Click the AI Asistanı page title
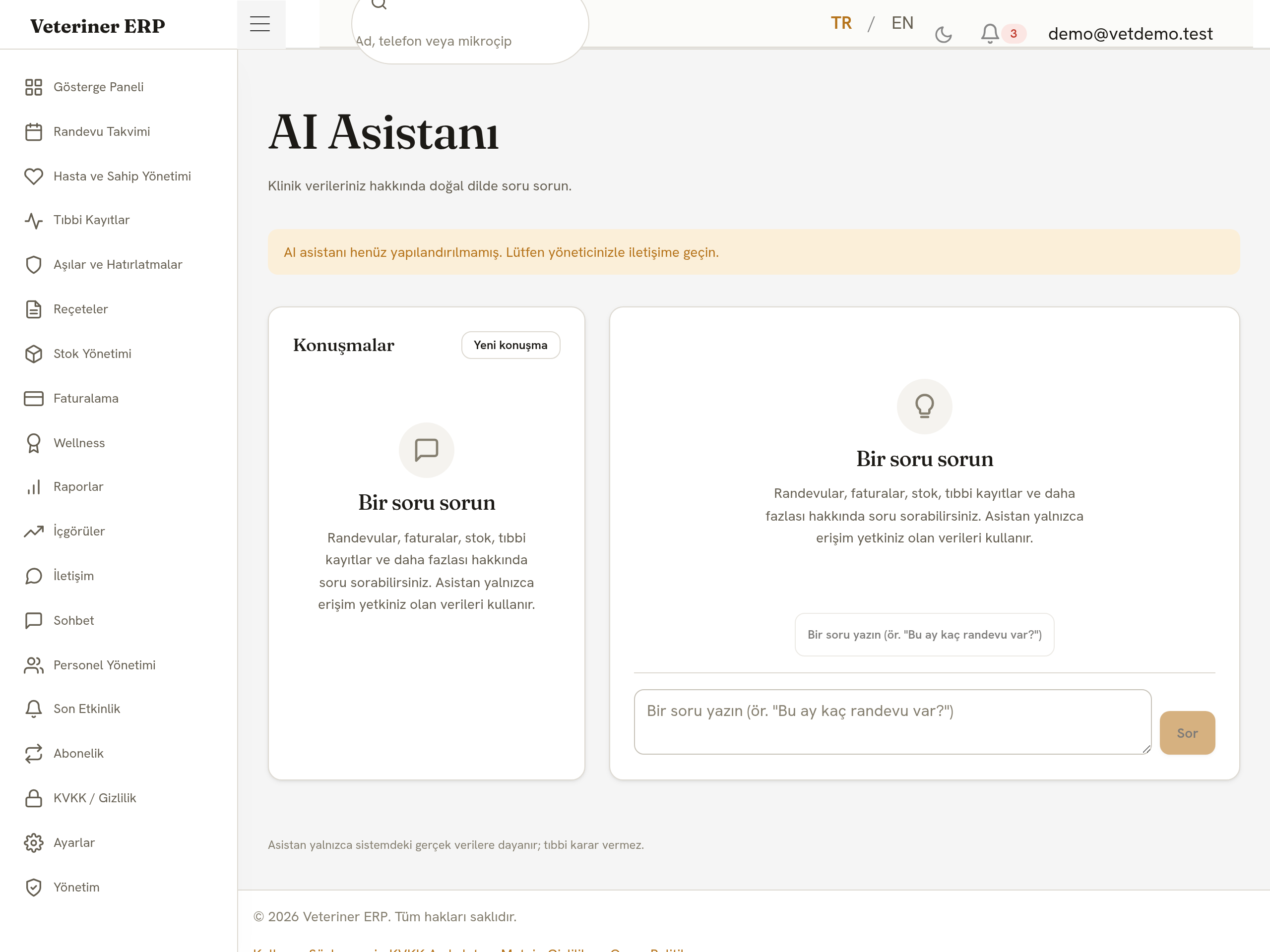 click(x=383, y=132)
